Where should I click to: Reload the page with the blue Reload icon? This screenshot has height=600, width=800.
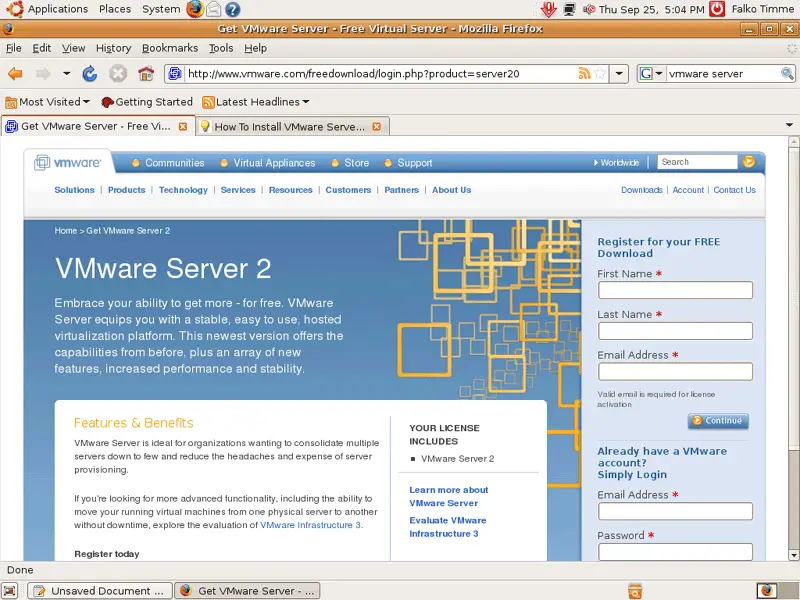coord(90,74)
